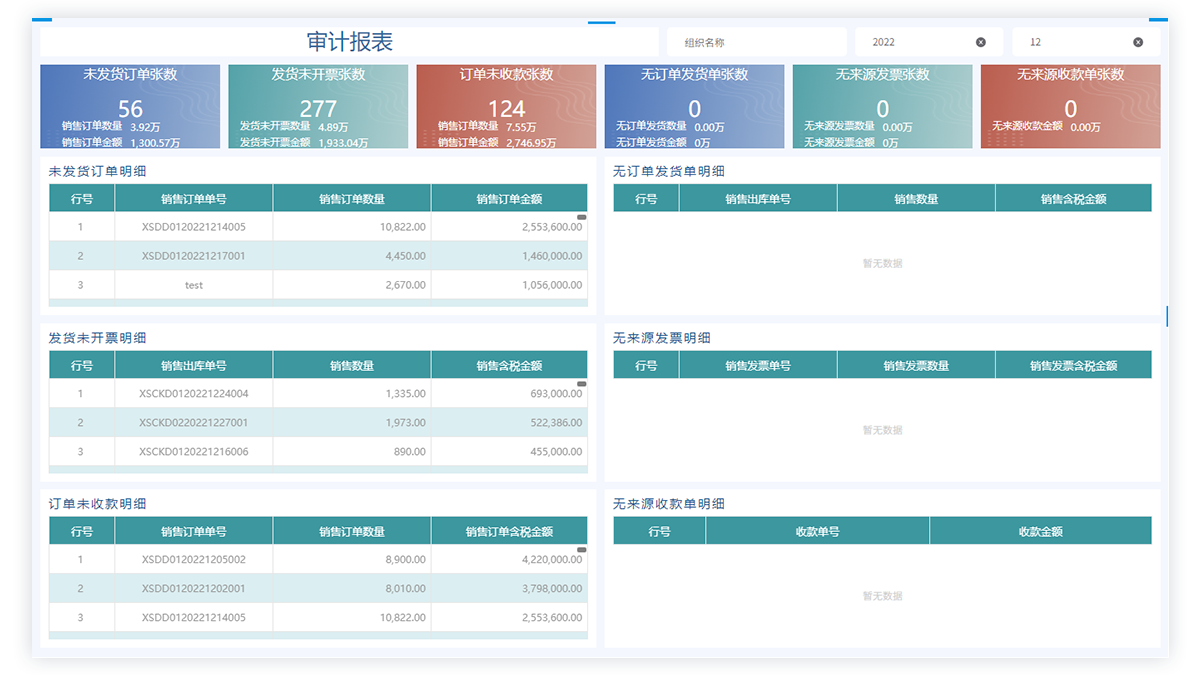The height and width of the screenshot is (675, 1200).
Task: Open the month 12 dropdown selector
Action: [1075, 42]
